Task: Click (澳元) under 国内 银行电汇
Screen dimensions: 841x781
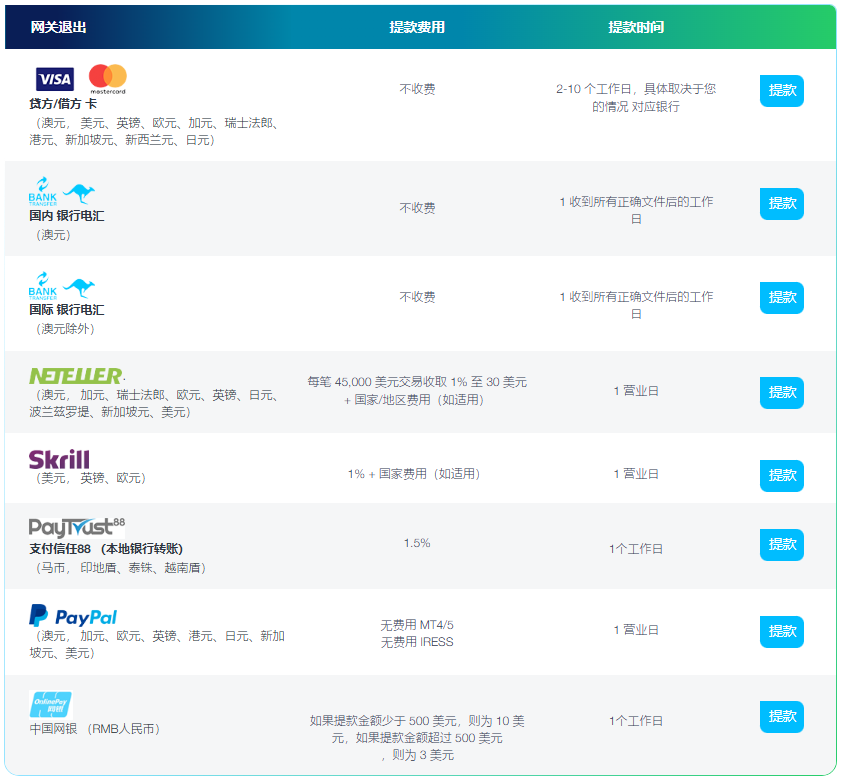Action: (53, 235)
